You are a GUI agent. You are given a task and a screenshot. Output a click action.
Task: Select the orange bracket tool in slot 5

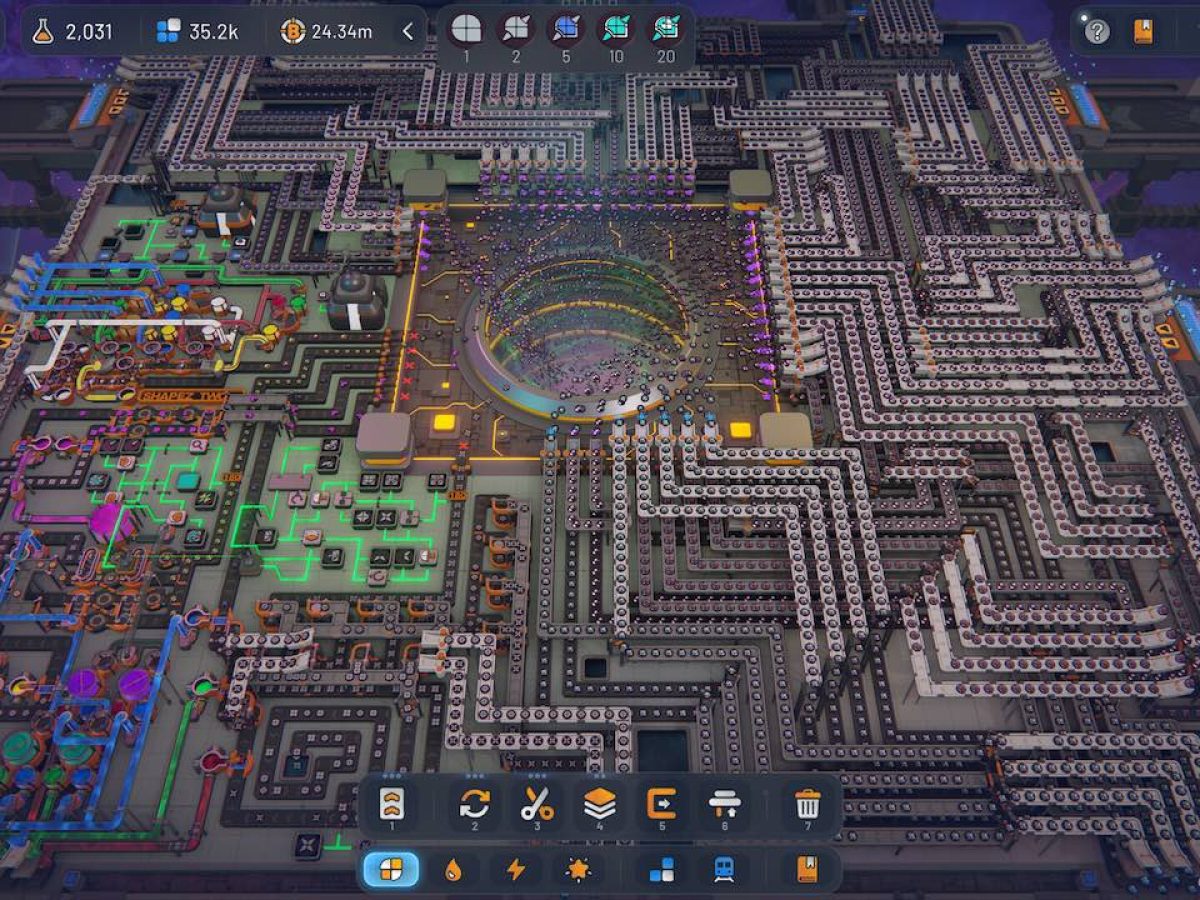[662, 804]
